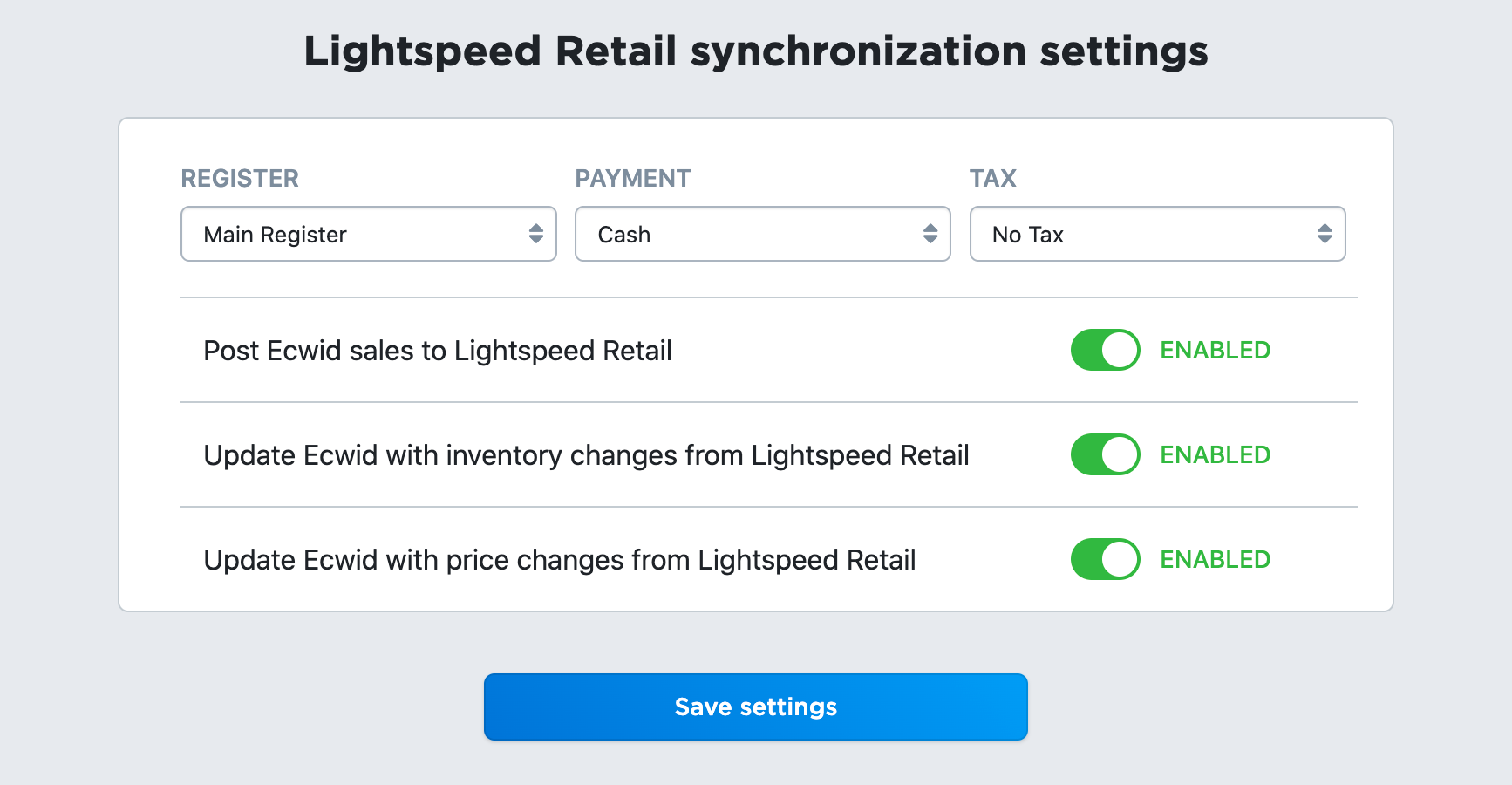Toggle Post Ecwid sales to Lightspeed Retail
Image resolution: width=1512 pixels, height=785 pixels.
tap(1105, 350)
